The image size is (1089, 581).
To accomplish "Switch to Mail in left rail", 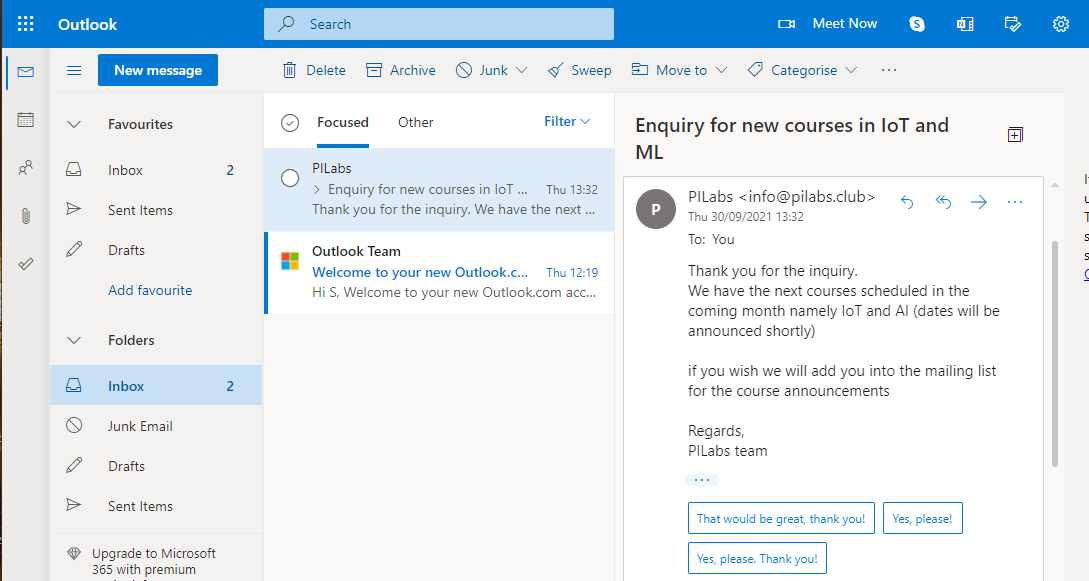I will click(26, 72).
